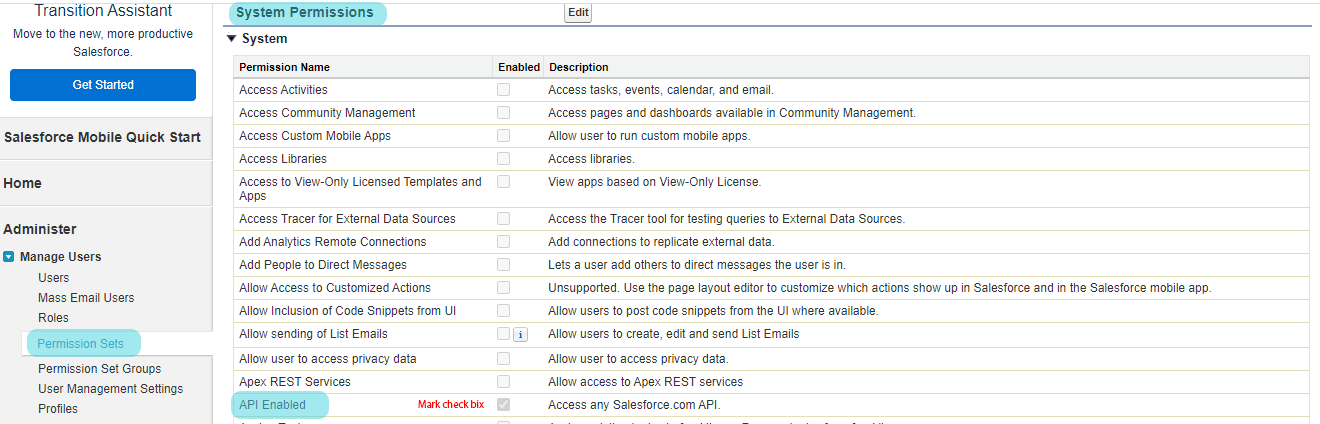This screenshot has width=1320, height=424.
Task: Tick the Access Libraries checkbox
Action: 504,159
